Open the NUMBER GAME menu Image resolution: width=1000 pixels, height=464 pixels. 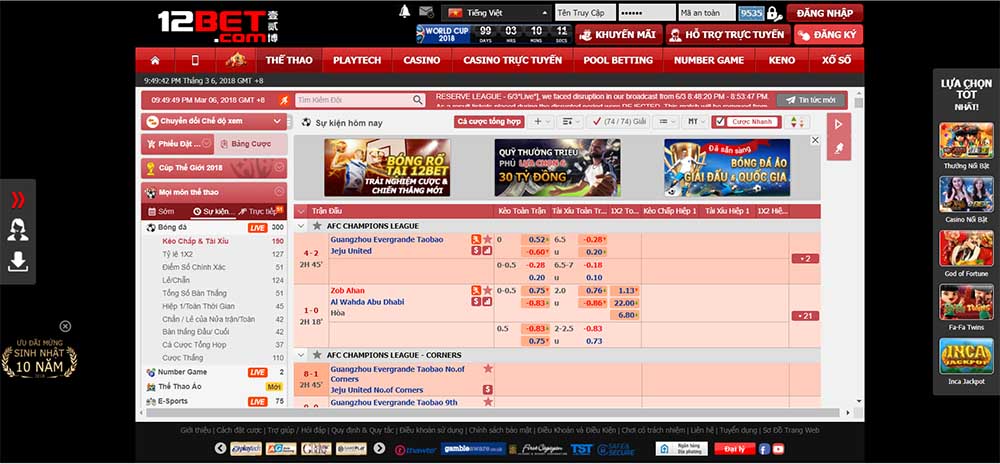pyautogui.click(x=709, y=61)
